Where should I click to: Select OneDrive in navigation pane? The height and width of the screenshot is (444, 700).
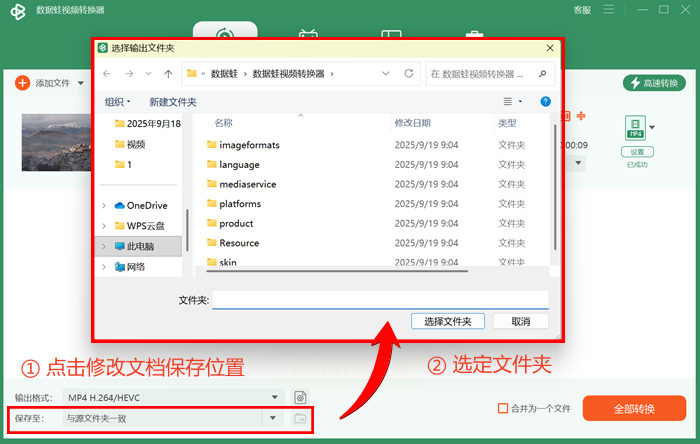click(141, 205)
